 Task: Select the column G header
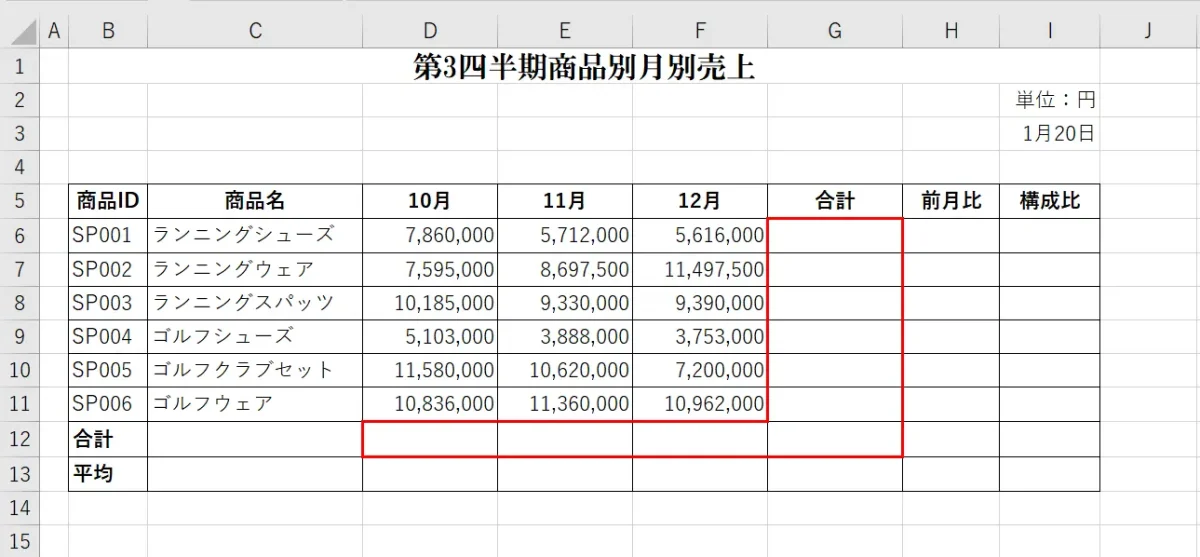point(834,32)
